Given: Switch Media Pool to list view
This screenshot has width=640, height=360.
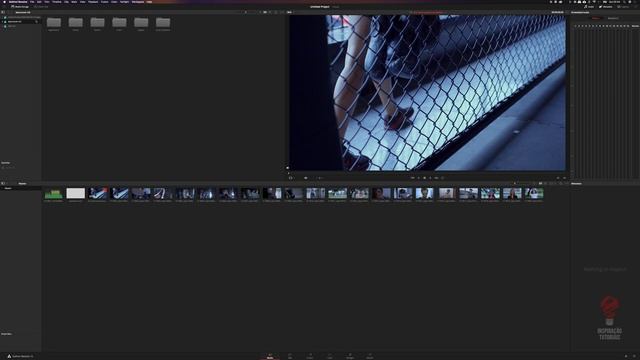Looking at the screenshot, I should 546,184.
